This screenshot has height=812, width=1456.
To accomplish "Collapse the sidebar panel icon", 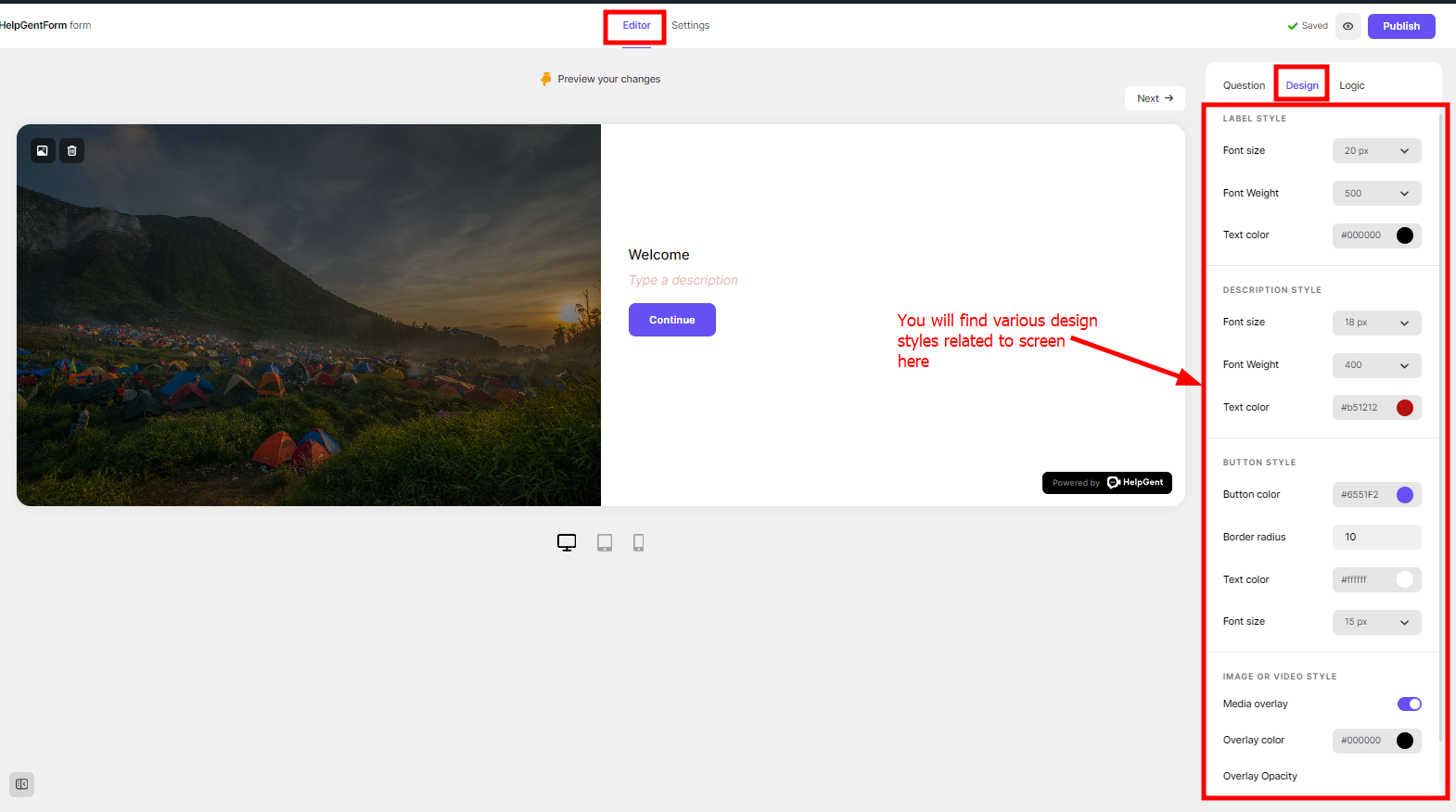I will tap(22, 784).
